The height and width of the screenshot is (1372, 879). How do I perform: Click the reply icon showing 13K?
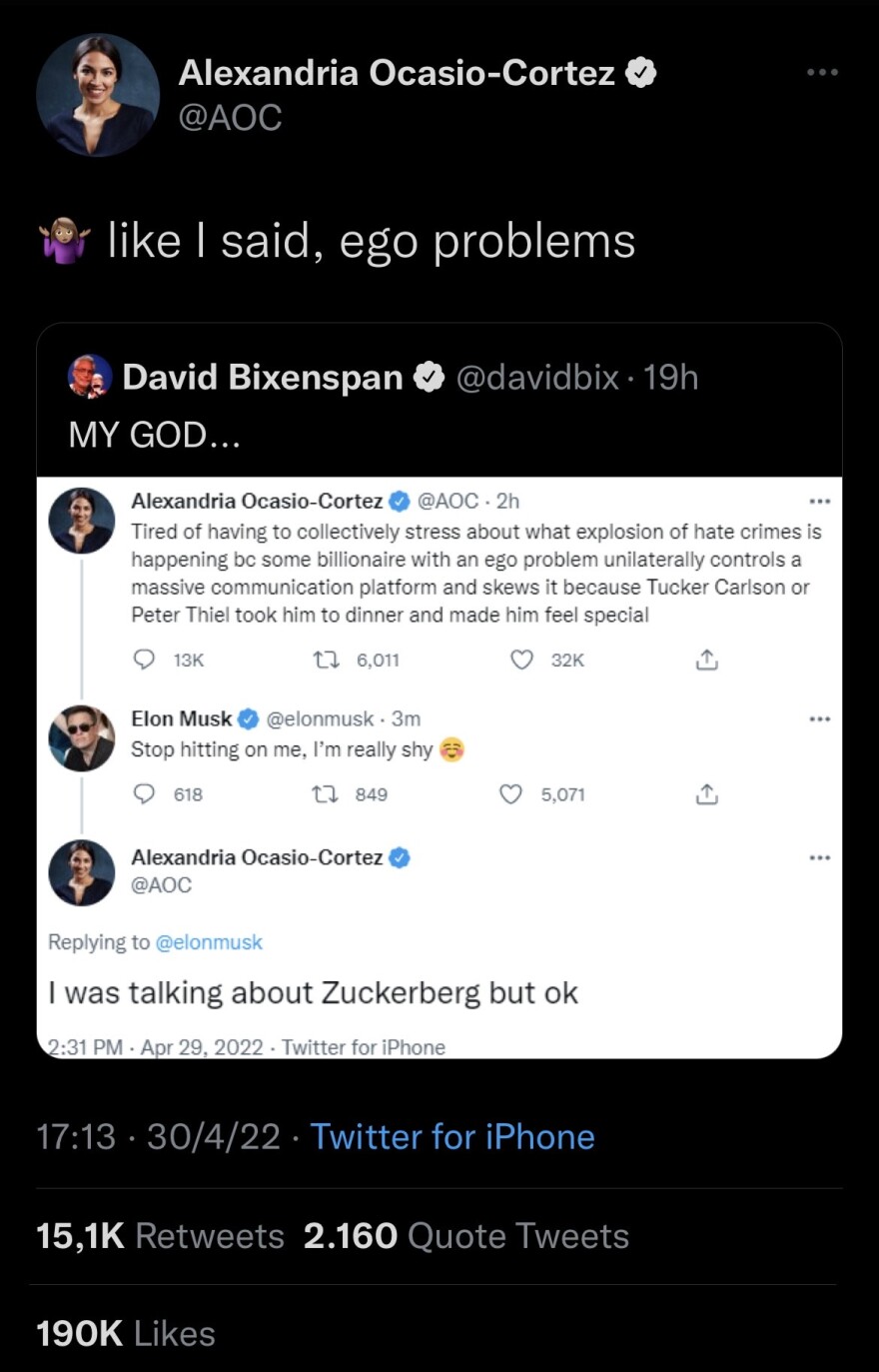[x=145, y=660]
